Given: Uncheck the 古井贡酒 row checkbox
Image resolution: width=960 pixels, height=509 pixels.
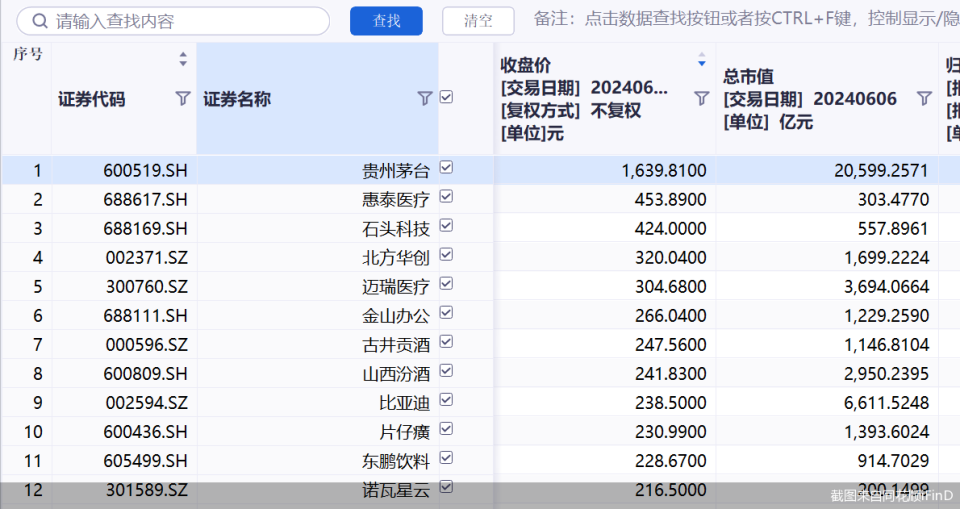Looking at the screenshot, I should click(446, 342).
